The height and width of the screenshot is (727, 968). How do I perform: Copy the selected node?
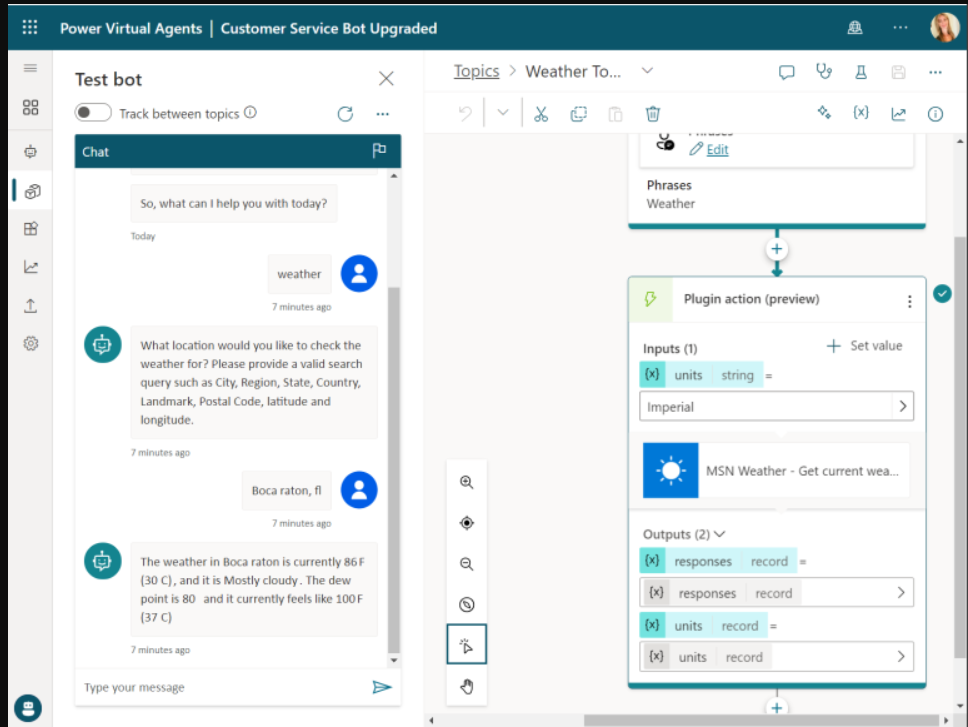click(x=578, y=114)
